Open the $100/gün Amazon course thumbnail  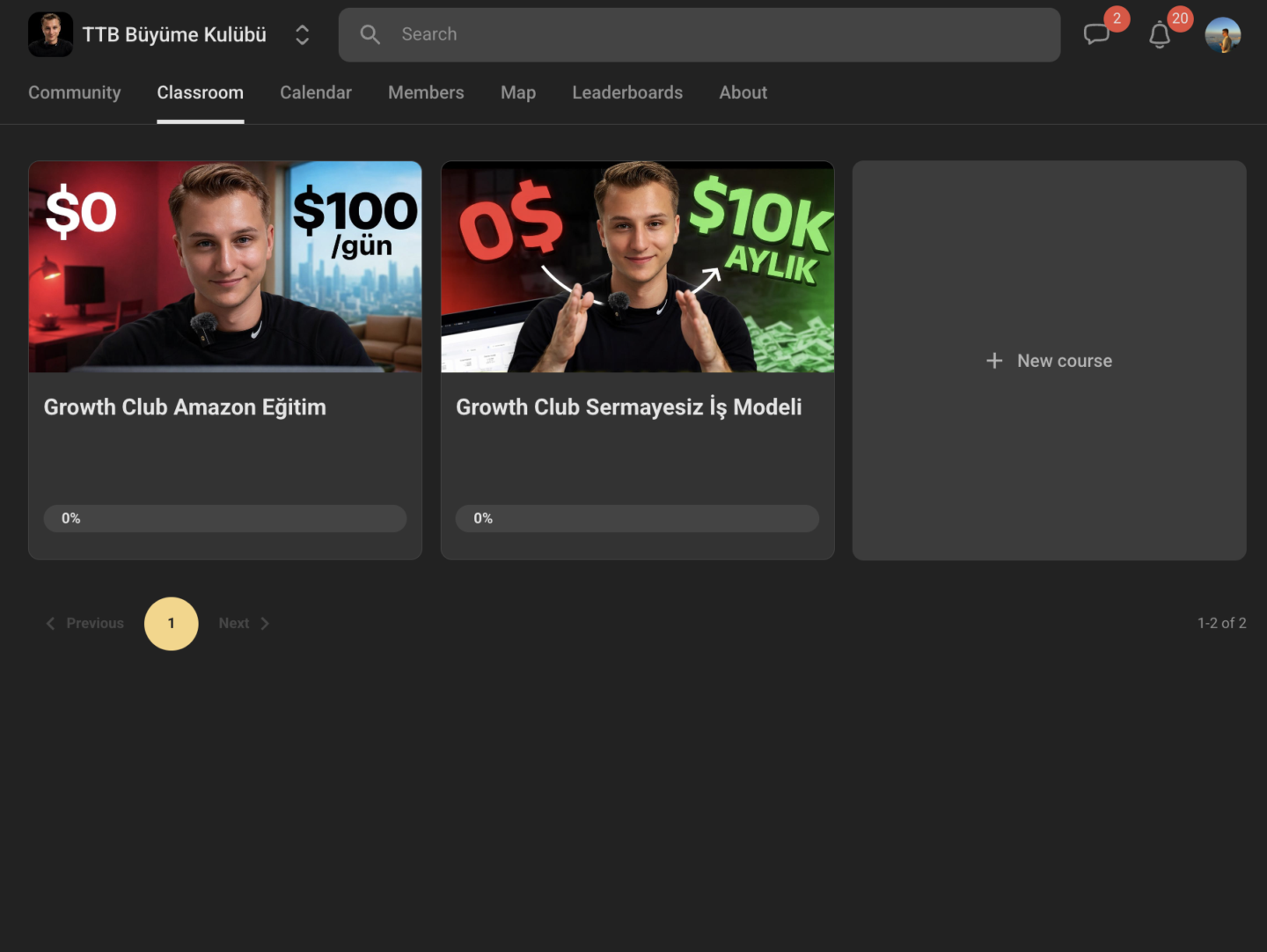click(x=225, y=267)
